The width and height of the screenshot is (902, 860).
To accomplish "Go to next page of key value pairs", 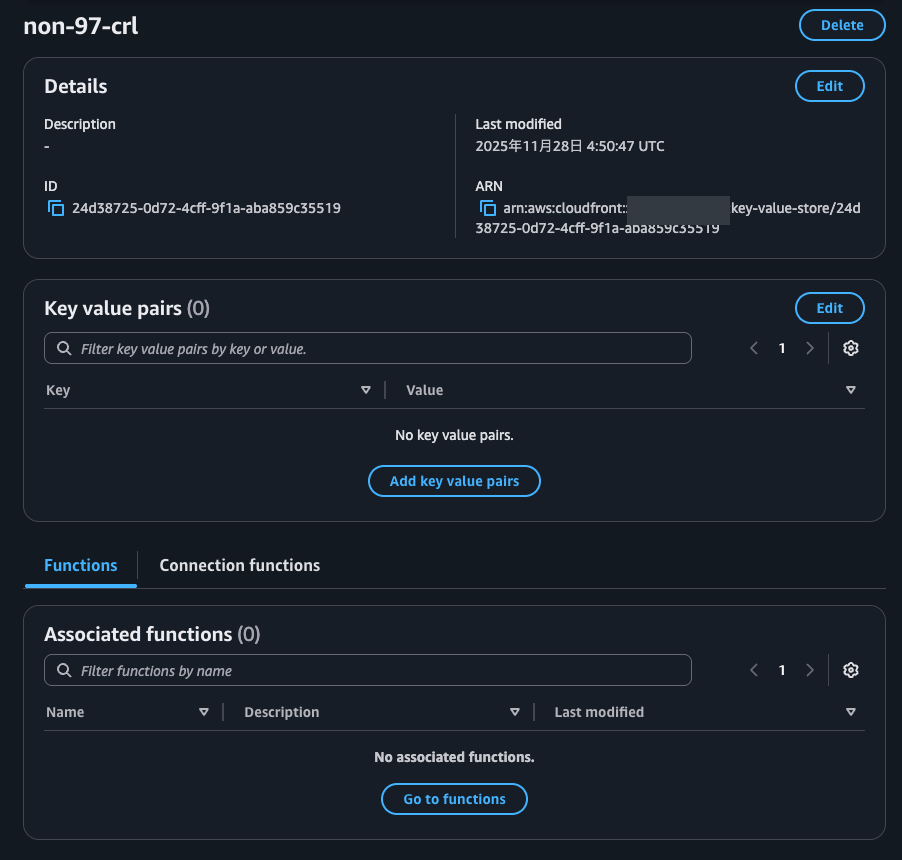I will point(810,348).
